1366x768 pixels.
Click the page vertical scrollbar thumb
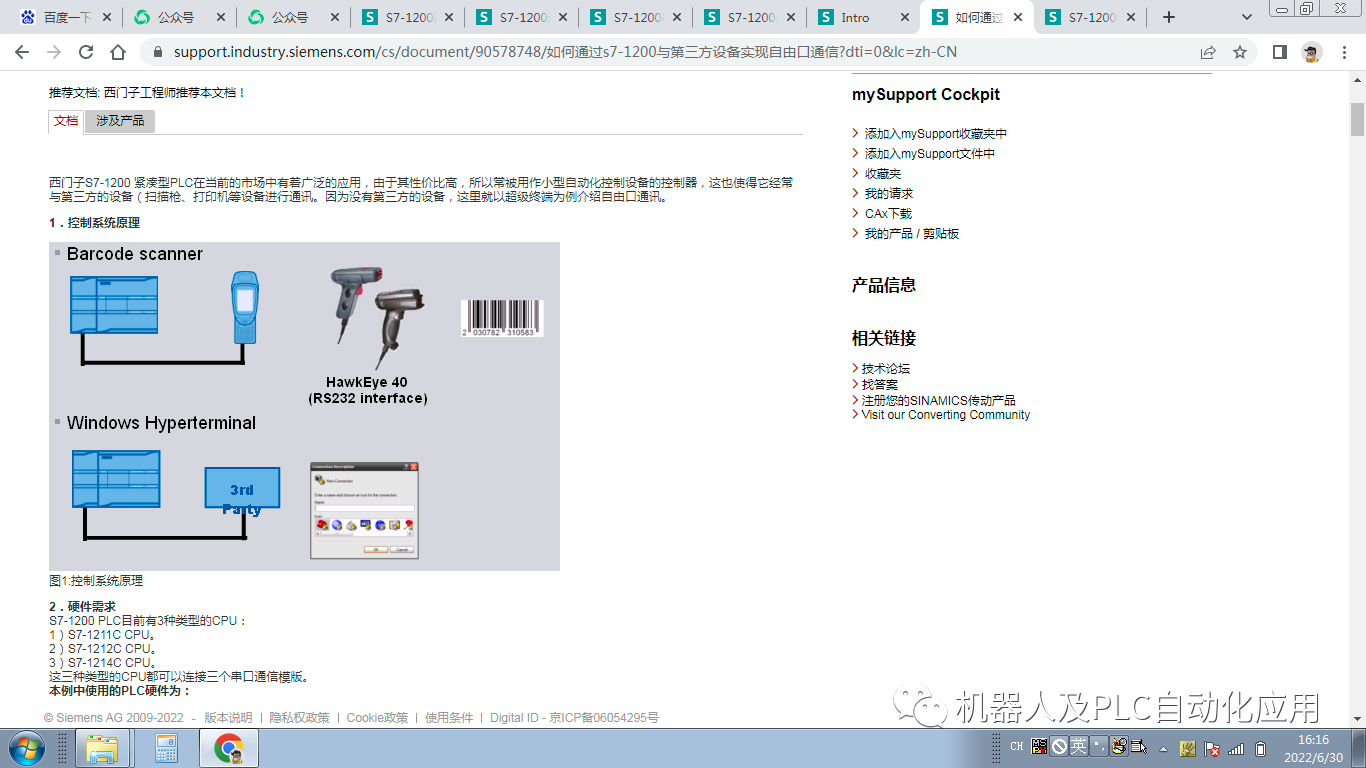(1357, 118)
